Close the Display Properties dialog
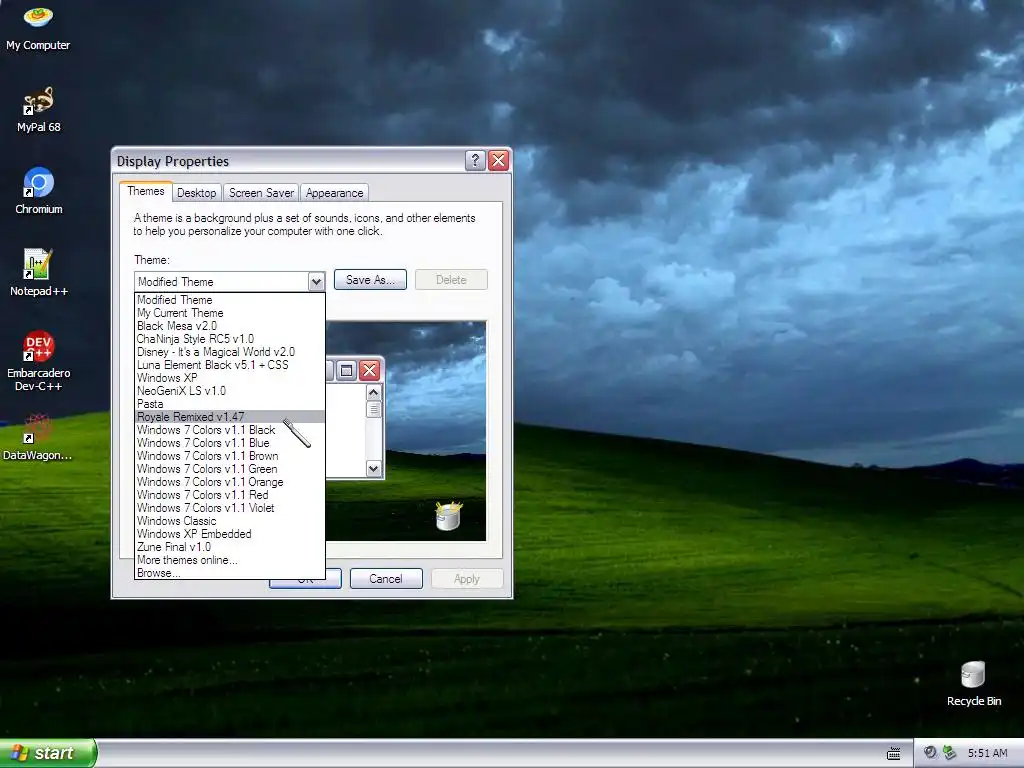The image size is (1024, 768). [498, 161]
